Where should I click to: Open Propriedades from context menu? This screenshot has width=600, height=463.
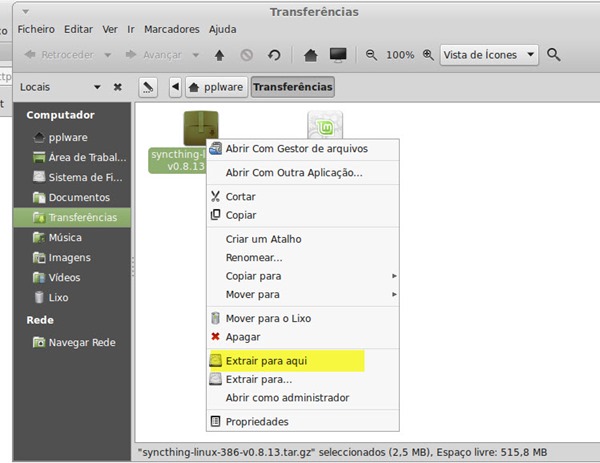click(303, 422)
